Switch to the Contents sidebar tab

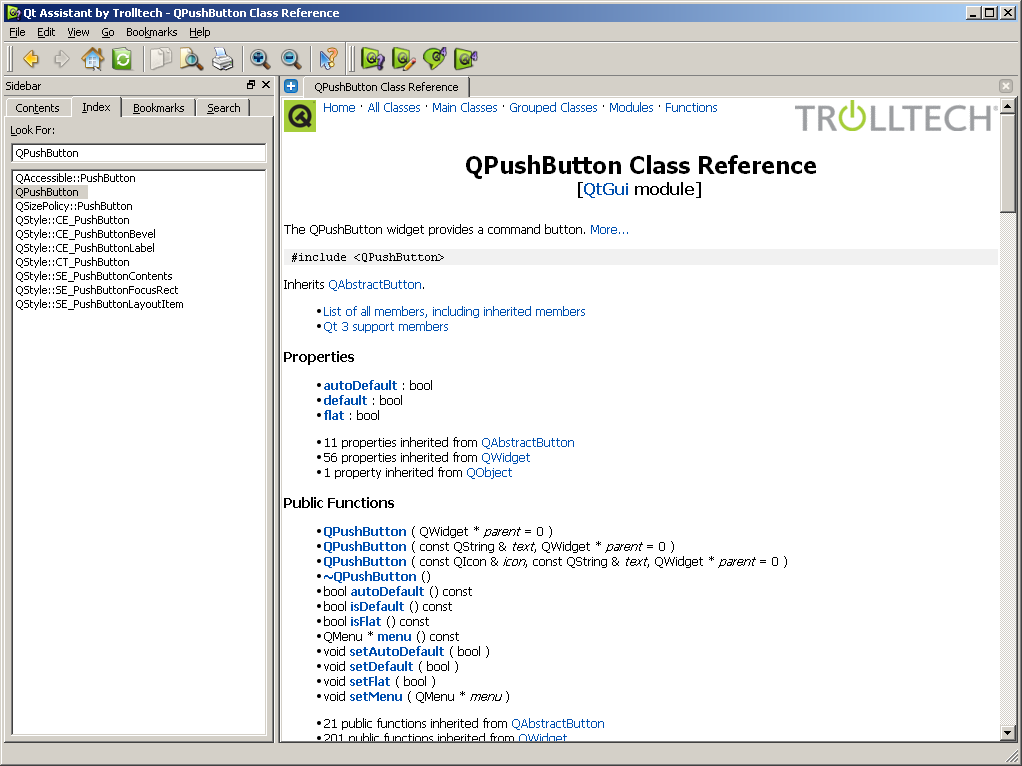(x=37, y=108)
